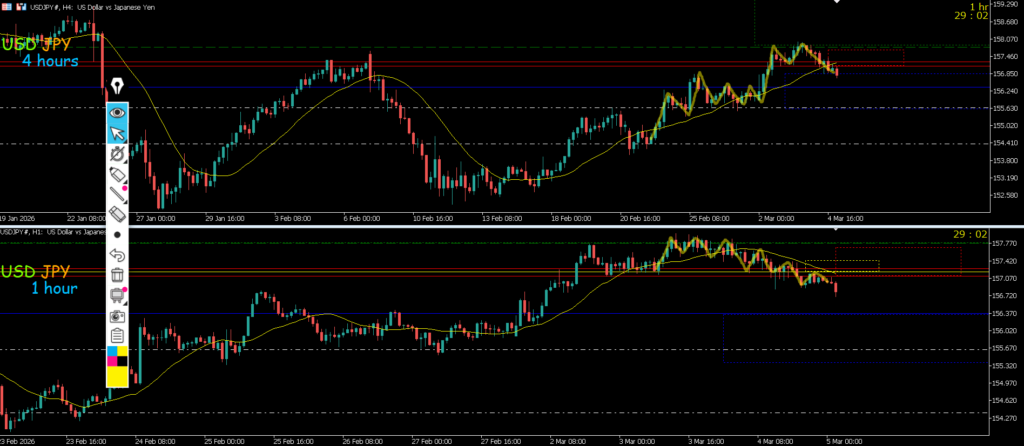This screenshot has height=446, width=1024.
Task: Pick the yellow color swatch in the toolbar
Action: tap(118, 376)
